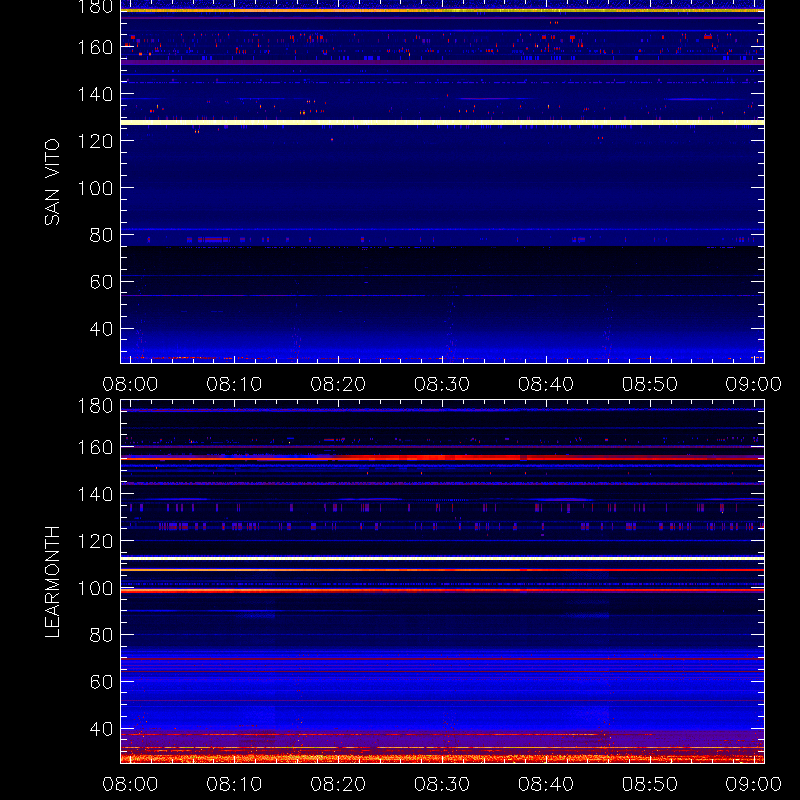Click the 140 frequency label on San Vito axis
The height and width of the screenshot is (800, 800).
[95, 94]
